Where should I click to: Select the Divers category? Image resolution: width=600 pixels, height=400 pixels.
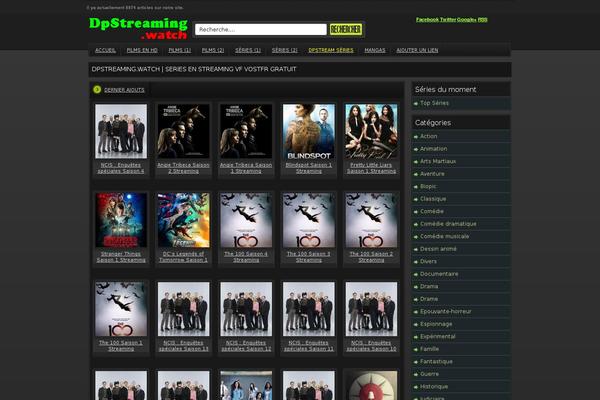(x=428, y=261)
